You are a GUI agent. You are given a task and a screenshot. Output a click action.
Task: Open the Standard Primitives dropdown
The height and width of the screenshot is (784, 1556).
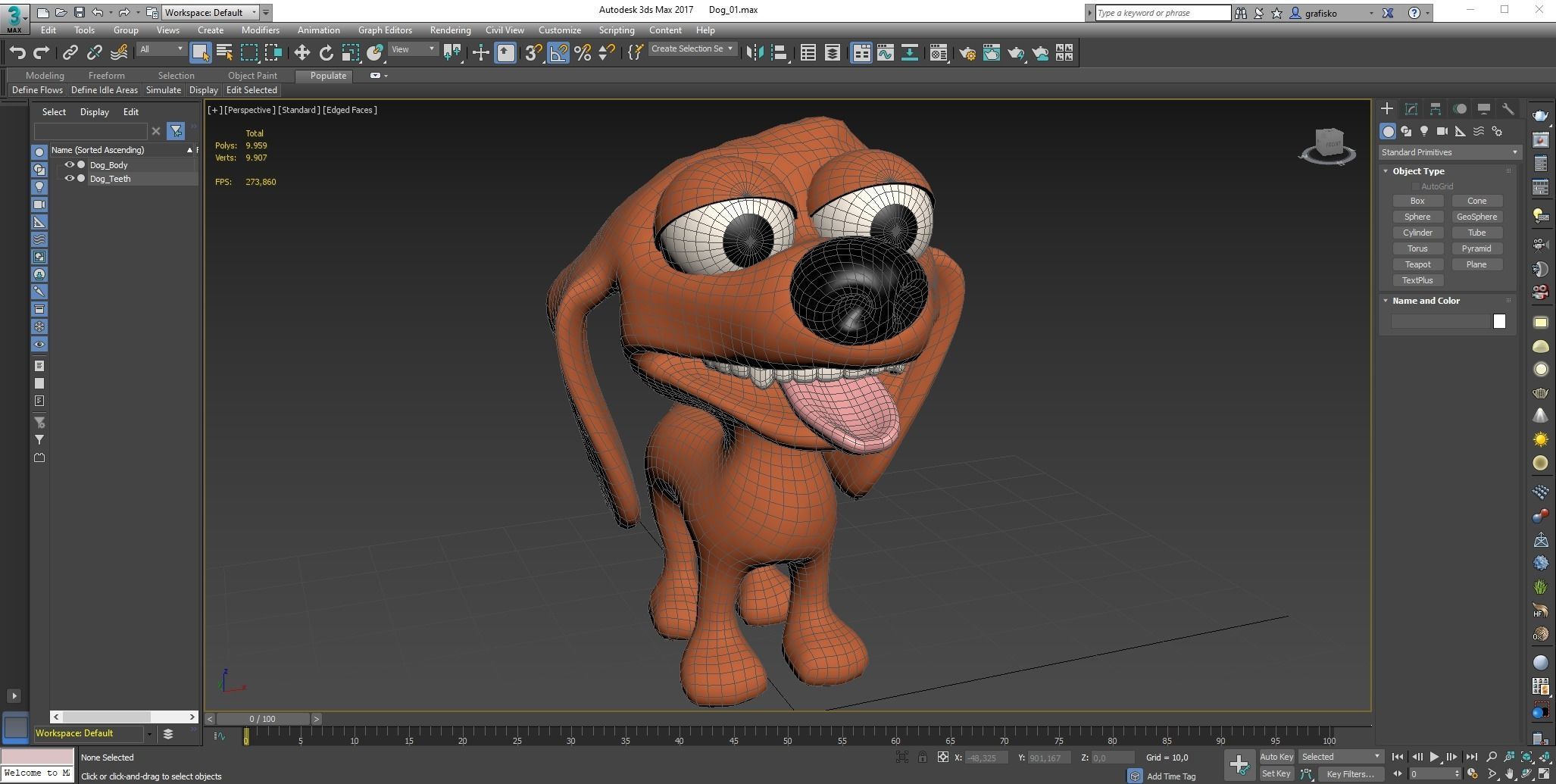[1449, 152]
